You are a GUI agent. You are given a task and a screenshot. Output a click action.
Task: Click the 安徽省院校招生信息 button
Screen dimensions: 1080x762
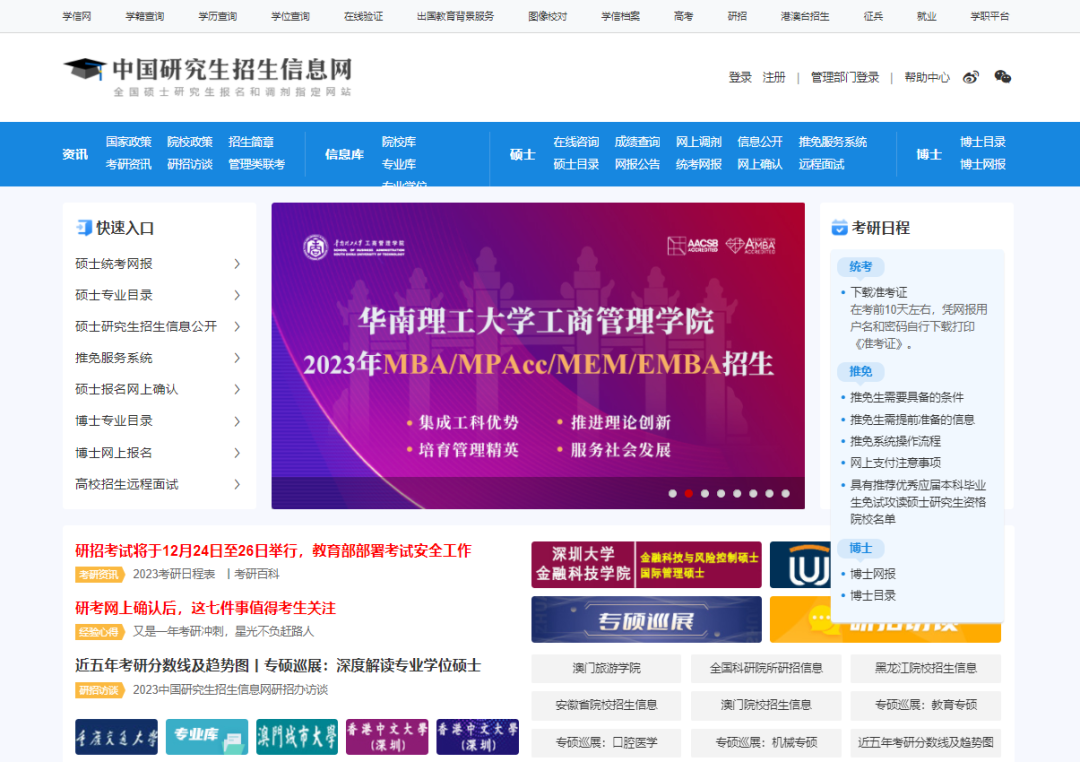(606, 705)
